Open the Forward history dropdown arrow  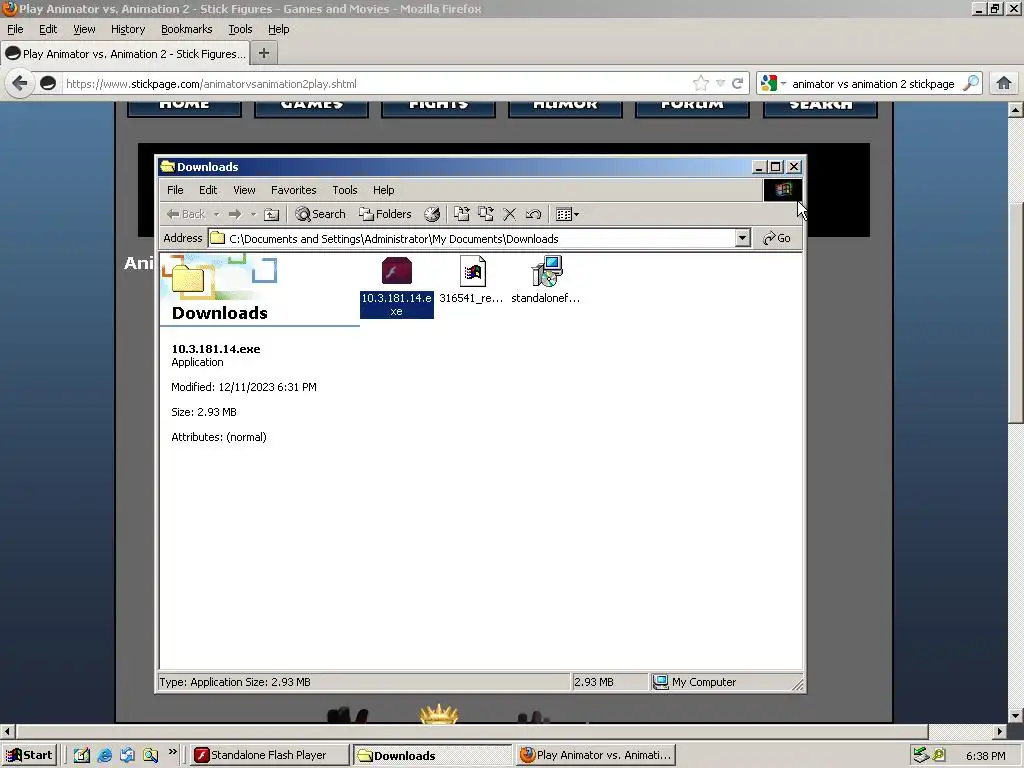pos(253,214)
